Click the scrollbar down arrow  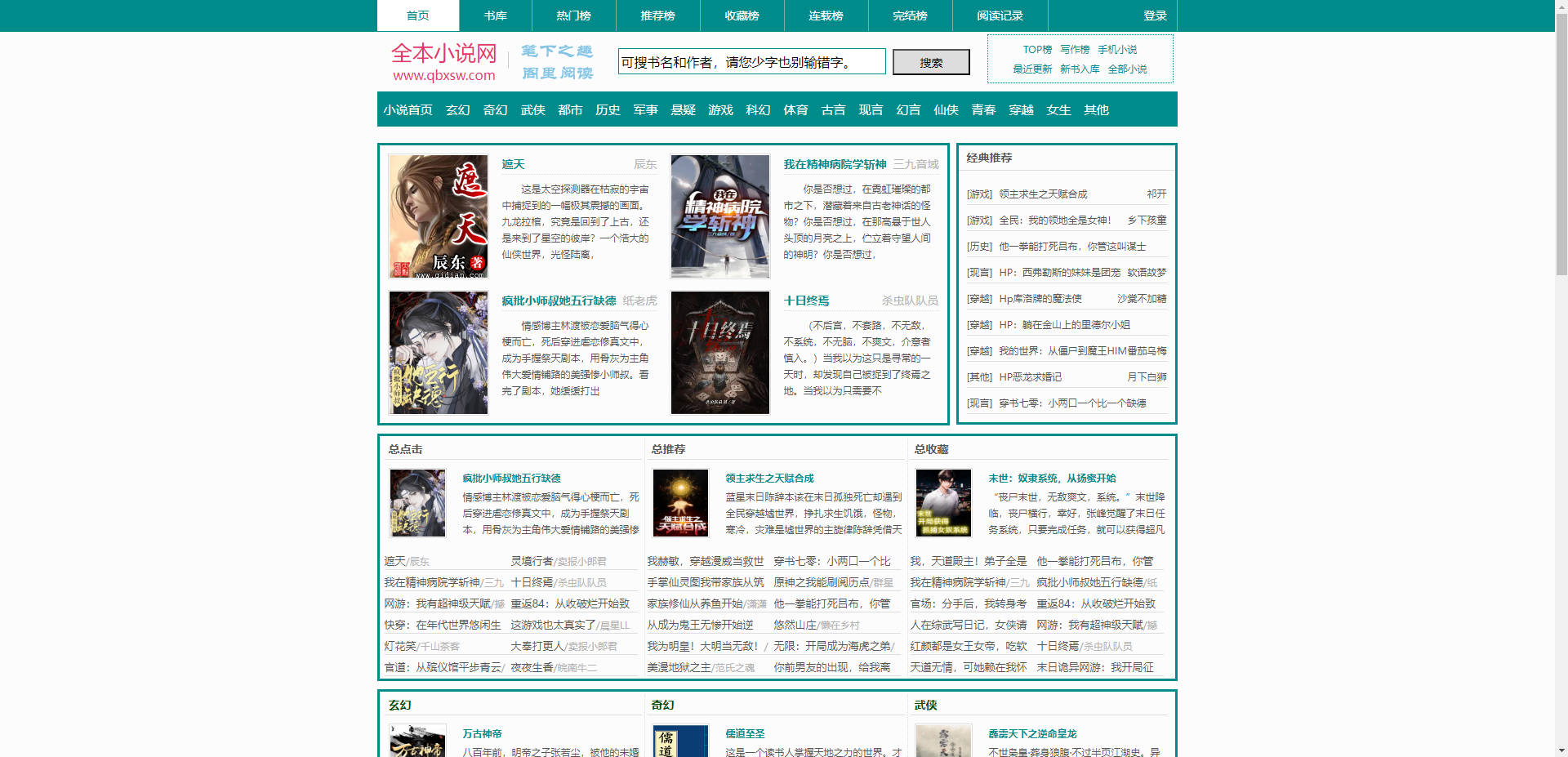click(x=1561, y=750)
